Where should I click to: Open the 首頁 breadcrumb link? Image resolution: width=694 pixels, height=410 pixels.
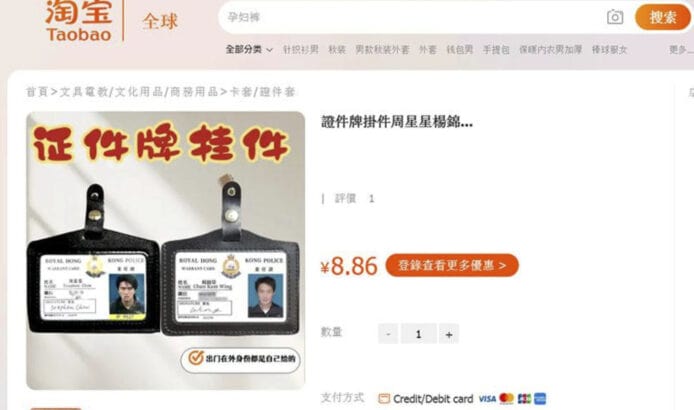(37, 92)
